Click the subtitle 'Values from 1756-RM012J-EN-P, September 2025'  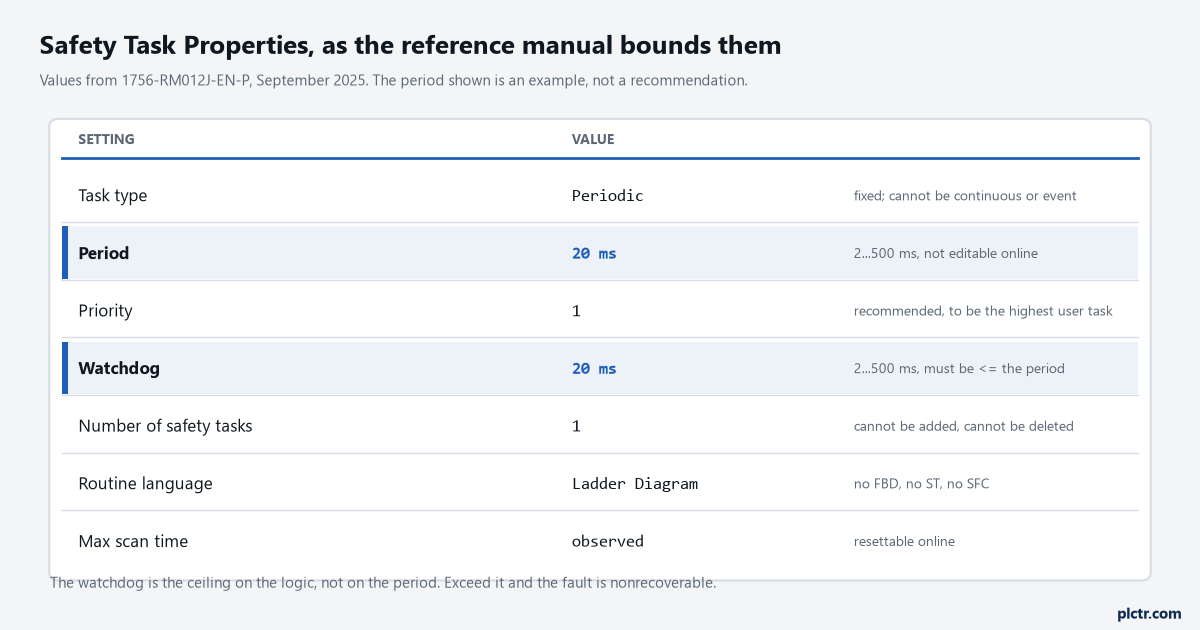[x=205, y=81]
